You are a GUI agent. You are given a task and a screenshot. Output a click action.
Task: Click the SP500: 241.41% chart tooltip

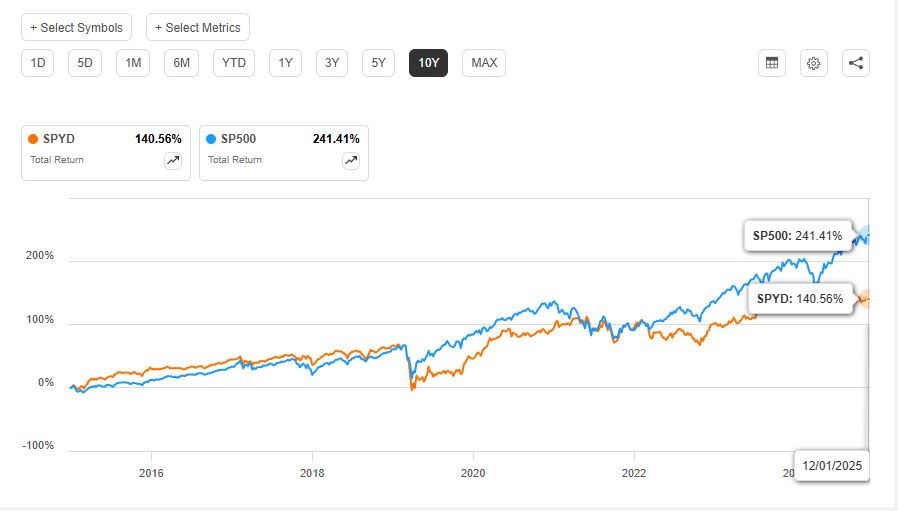pyautogui.click(x=797, y=237)
